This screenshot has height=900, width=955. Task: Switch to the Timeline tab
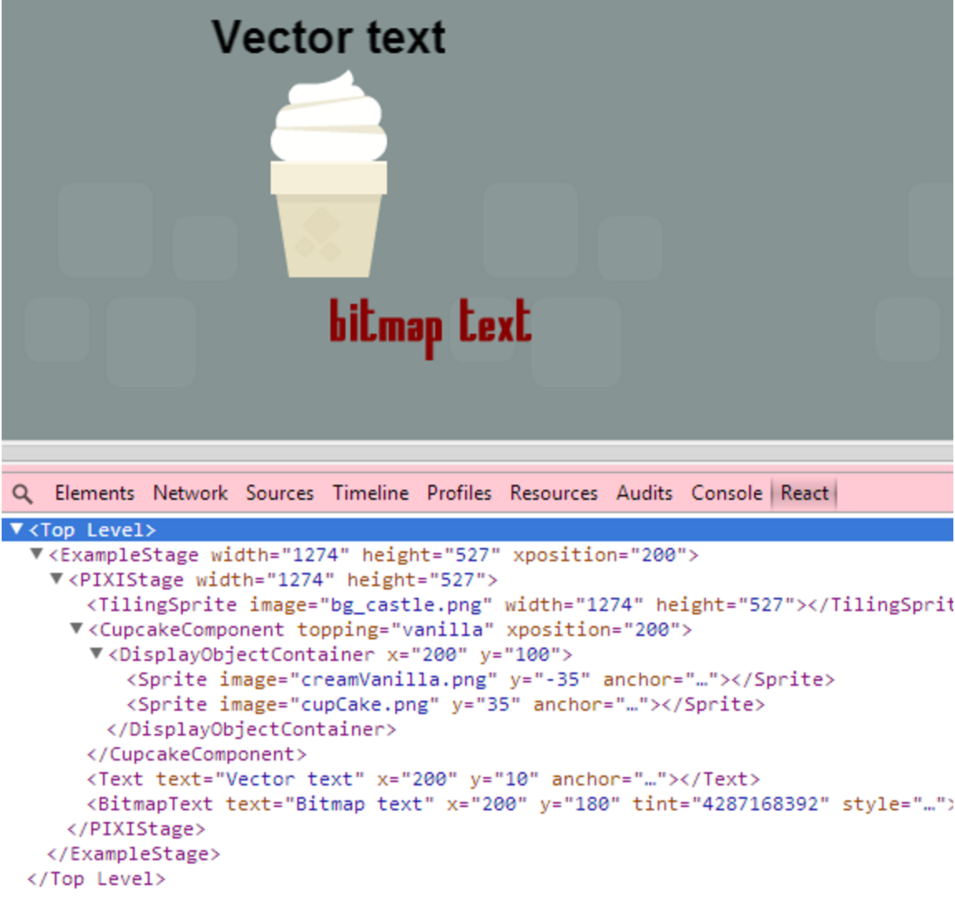click(x=370, y=493)
